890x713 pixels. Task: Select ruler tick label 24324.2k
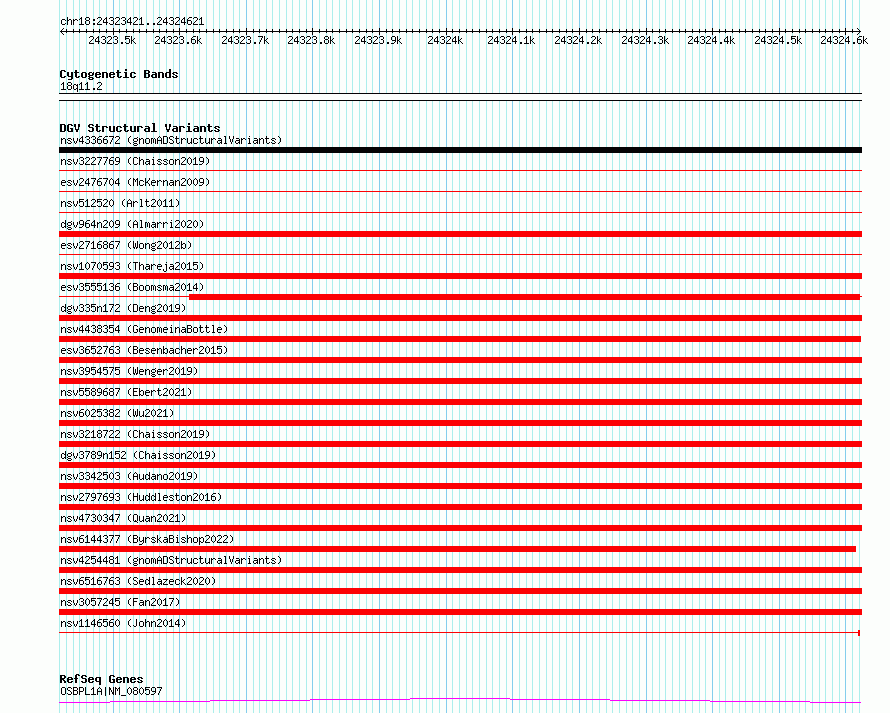point(578,40)
